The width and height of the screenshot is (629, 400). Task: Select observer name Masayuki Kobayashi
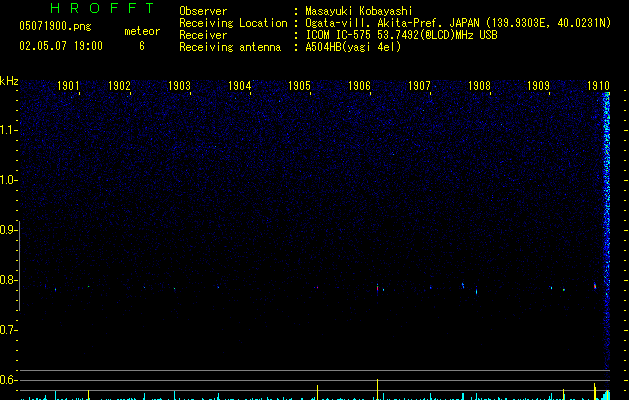(x=359, y=11)
